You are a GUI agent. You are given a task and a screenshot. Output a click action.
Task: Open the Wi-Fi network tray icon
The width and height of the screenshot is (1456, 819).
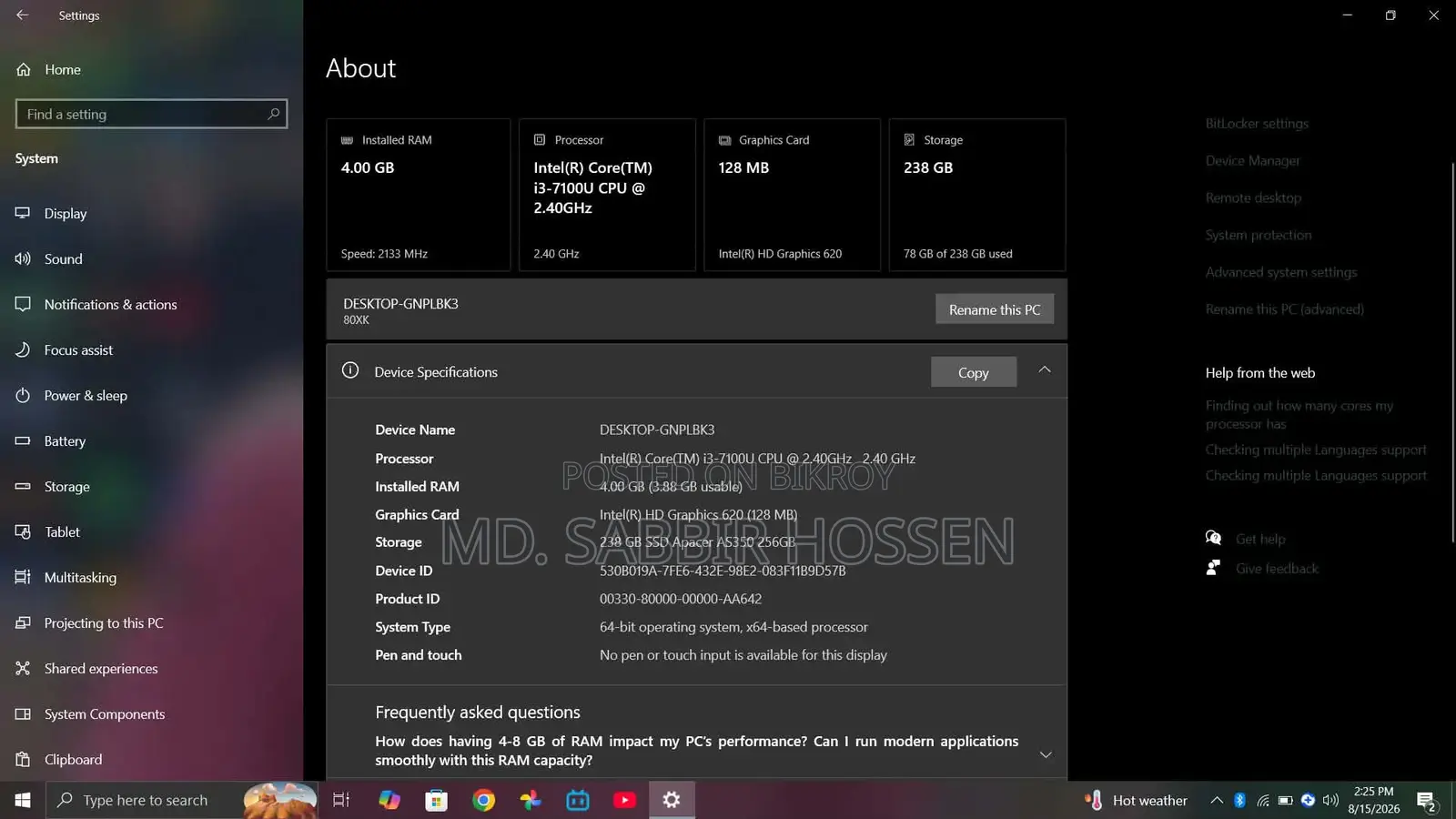[1263, 800]
